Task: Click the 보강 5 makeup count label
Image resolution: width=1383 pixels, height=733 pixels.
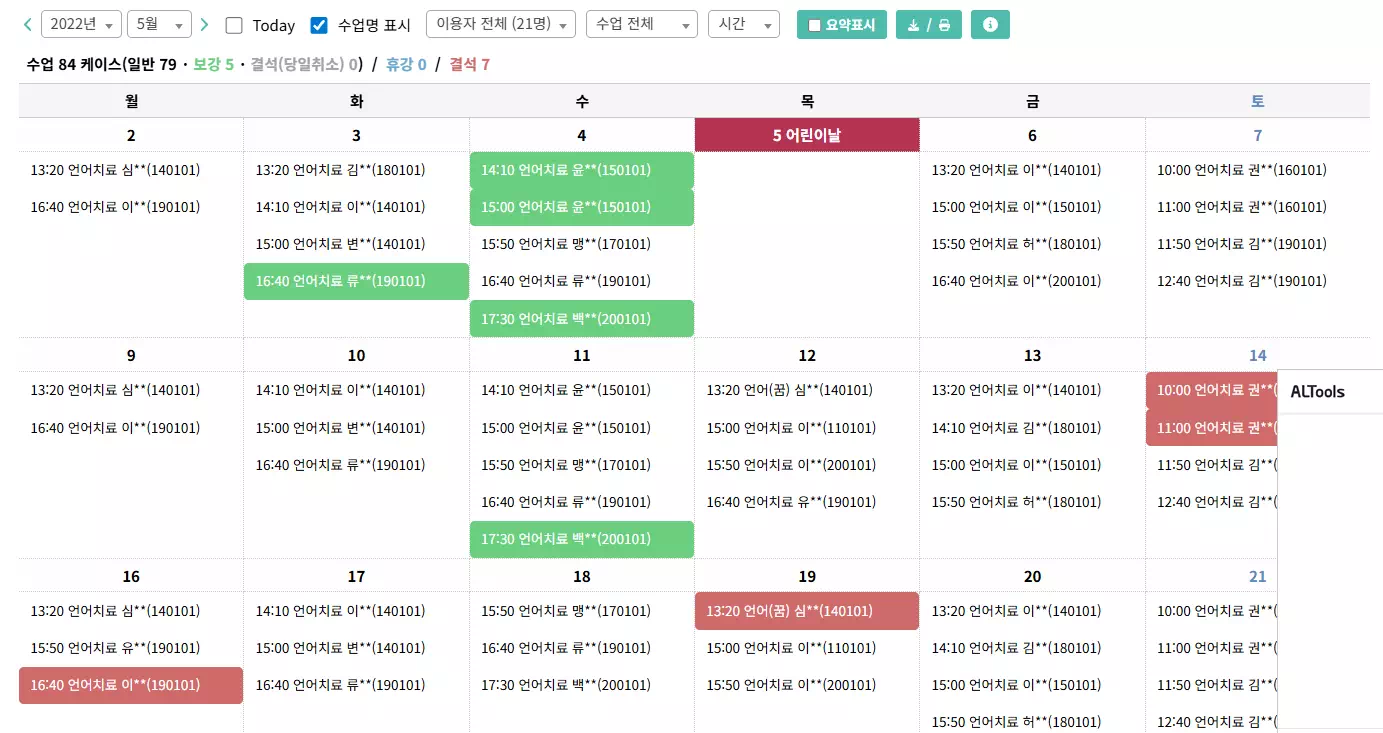Action: 216,62
